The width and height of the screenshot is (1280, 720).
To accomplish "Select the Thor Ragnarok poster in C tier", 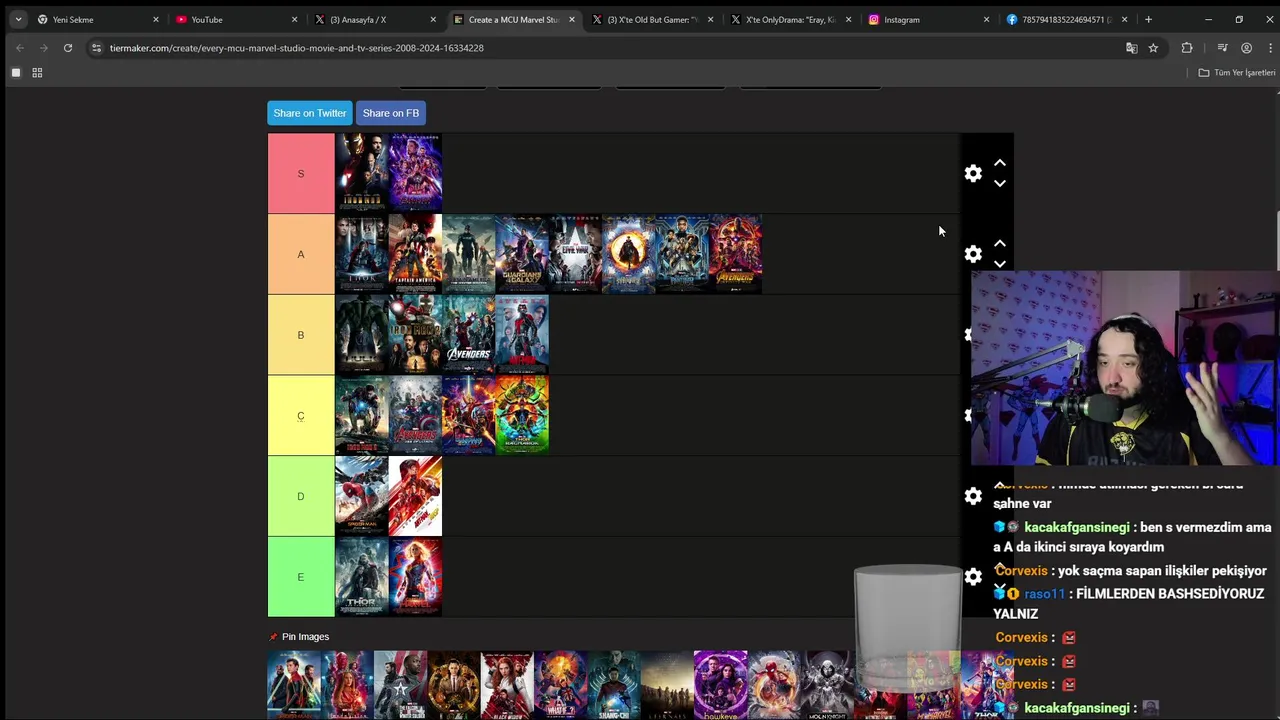I will point(522,416).
